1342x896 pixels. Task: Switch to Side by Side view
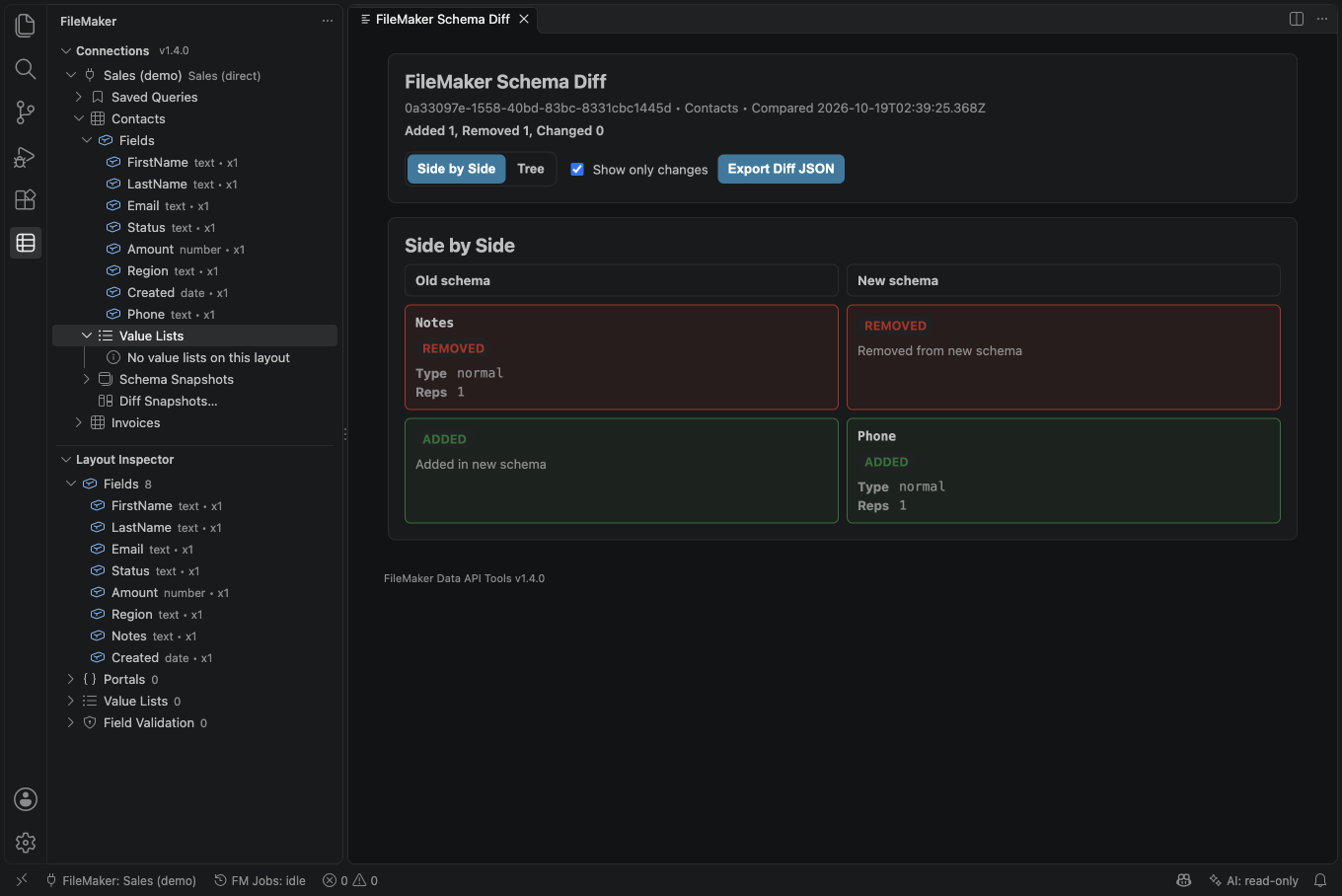point(456,169)
